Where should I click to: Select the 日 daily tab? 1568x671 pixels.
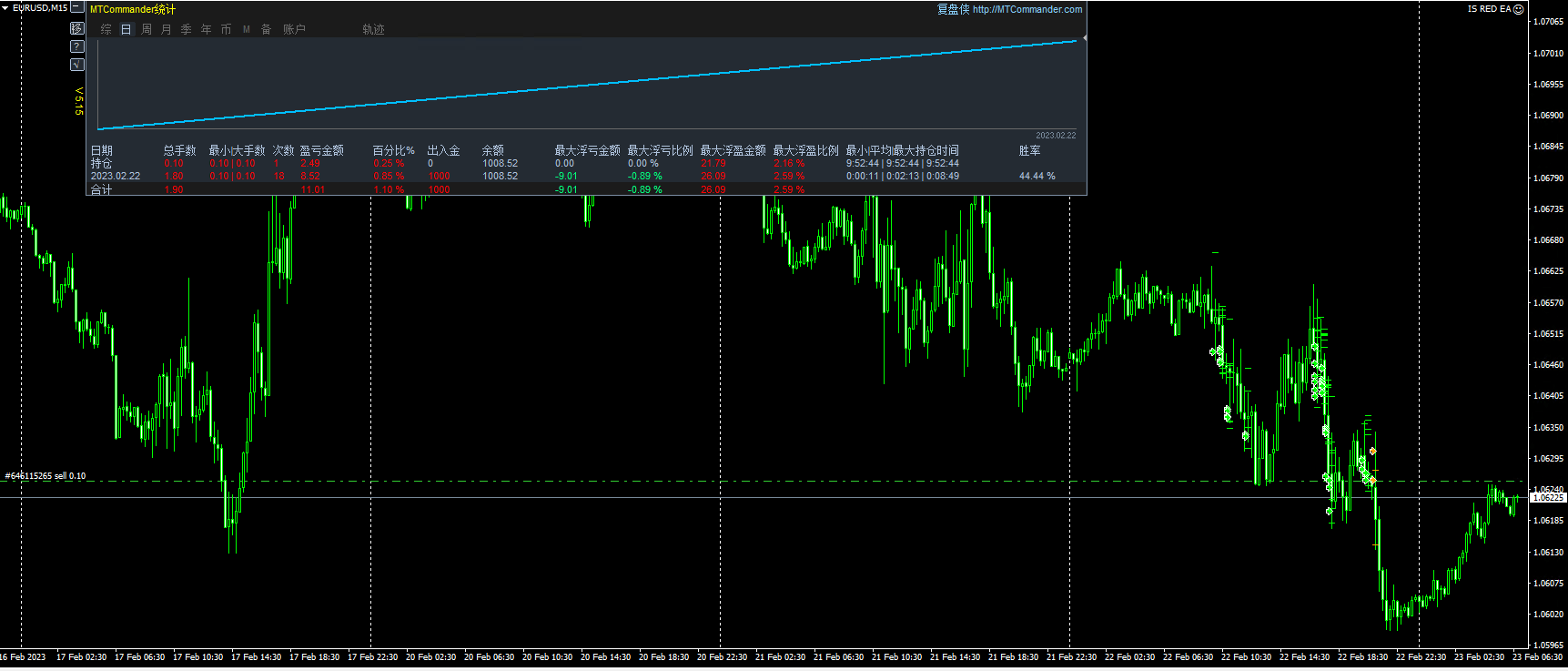pyautogui.click(x=126, y=29)
